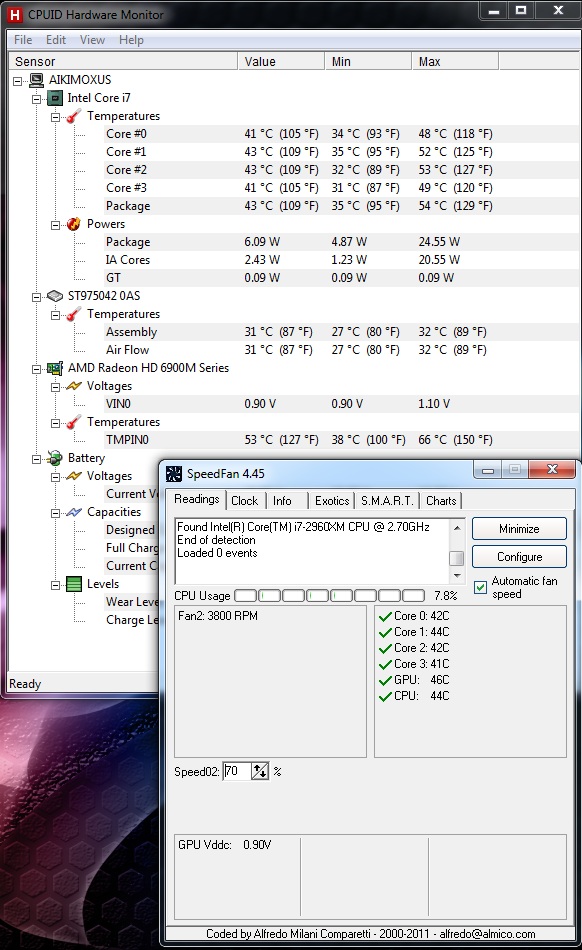This screenshot has width=582, height=950.
Task: Click the Battery icon in the tree
Action: [55, 458]
